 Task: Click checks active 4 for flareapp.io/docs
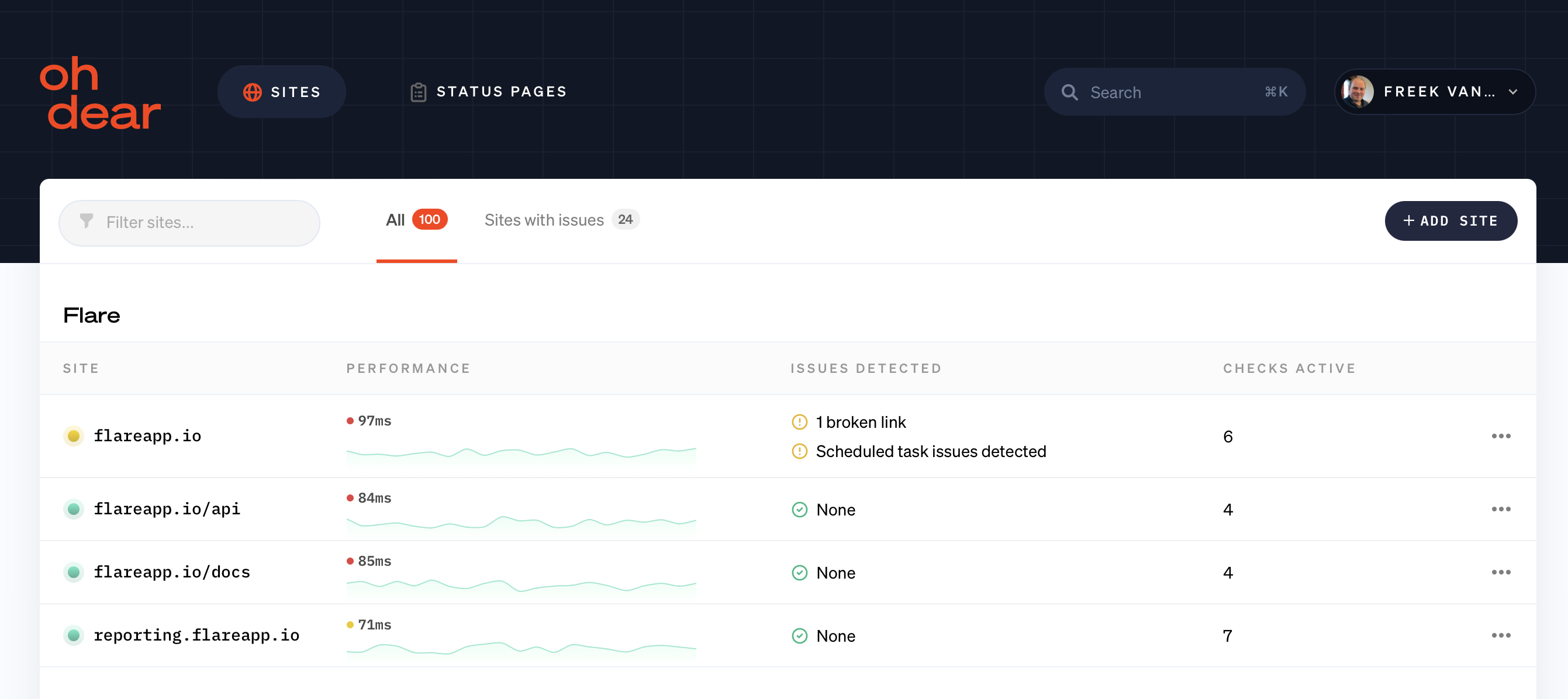click(1228, 572)
